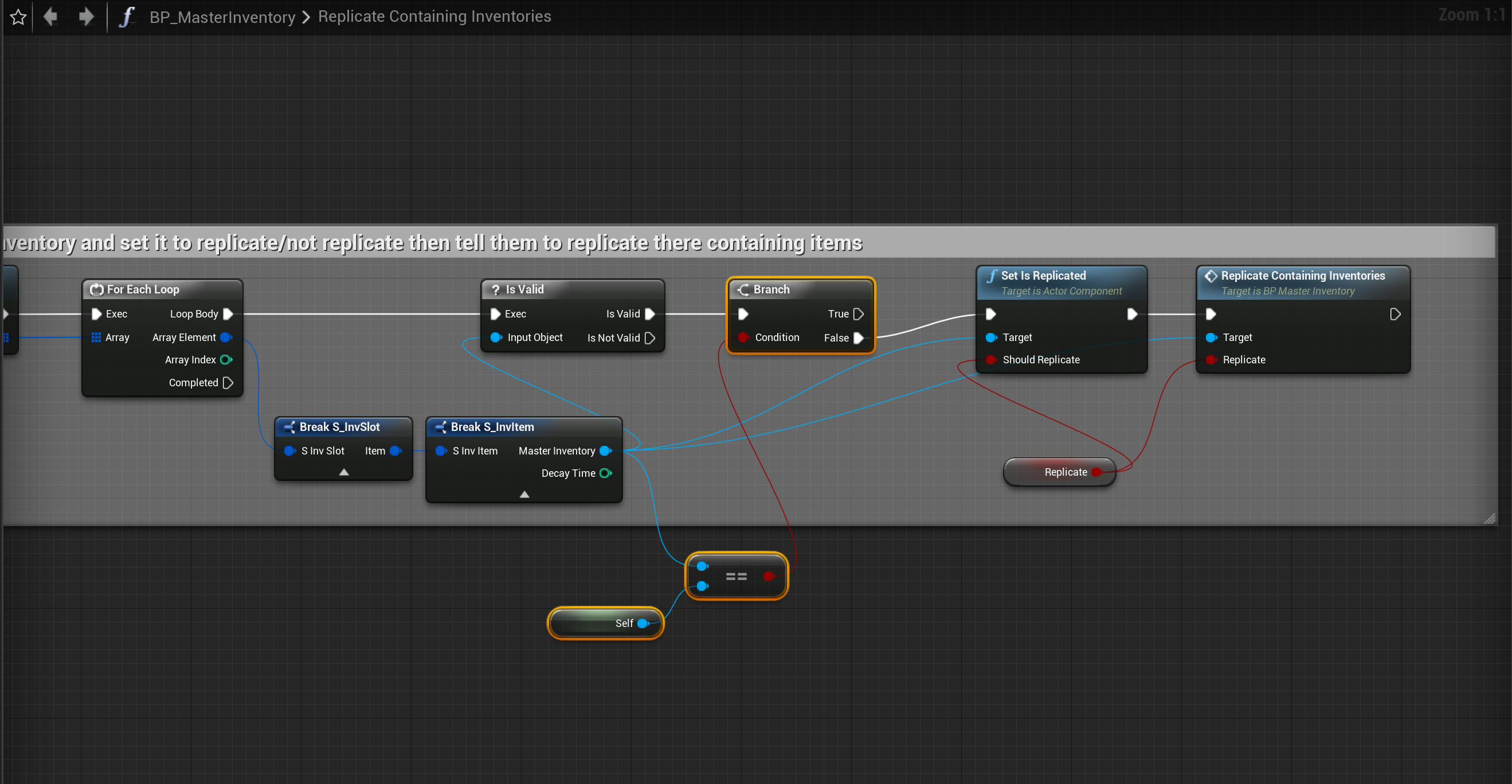Image resolution: width=1512 pixels, height=784 pixels.
Task: Click the function icon beside the breadcrumb
Action: tap(127, 17)
